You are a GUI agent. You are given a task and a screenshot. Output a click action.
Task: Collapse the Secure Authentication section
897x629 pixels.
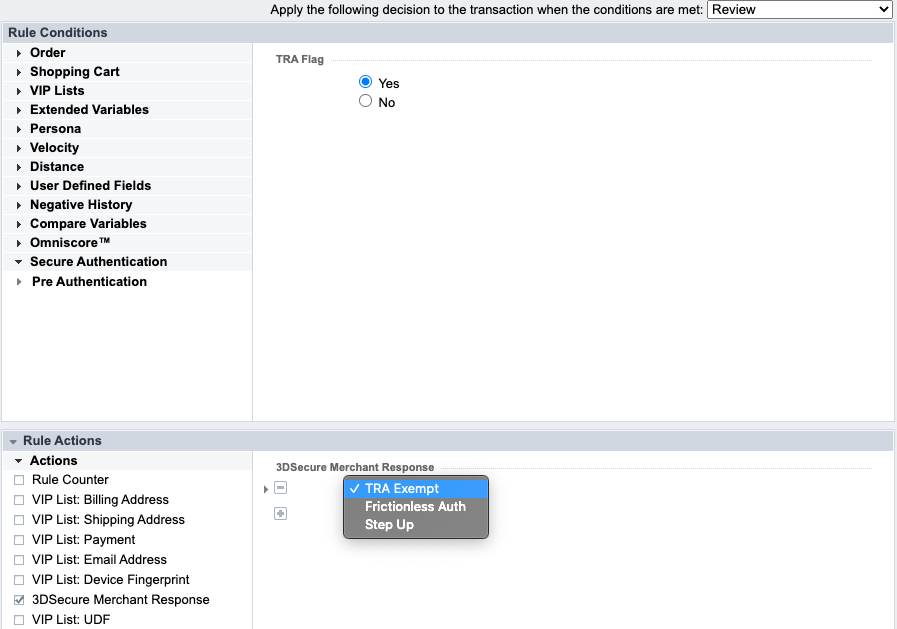coord(19,262)
